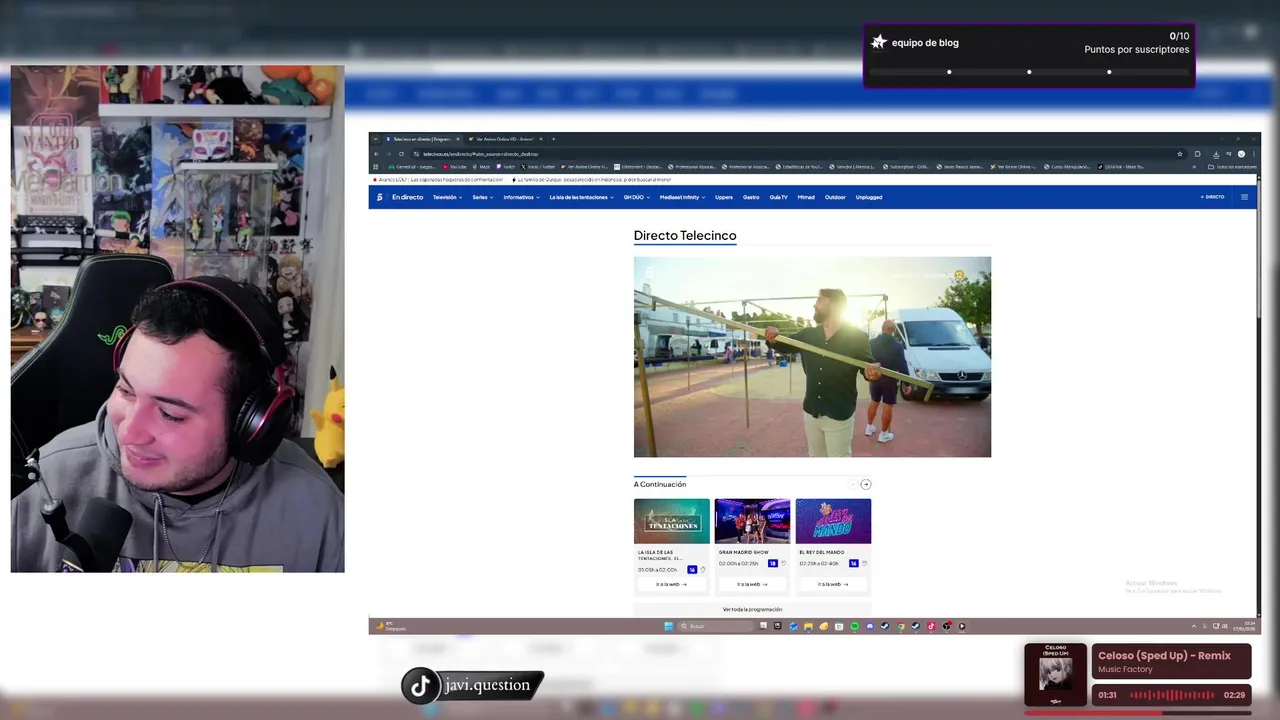Switch to the Telecinco en directo browser tab

pos(423,139)
